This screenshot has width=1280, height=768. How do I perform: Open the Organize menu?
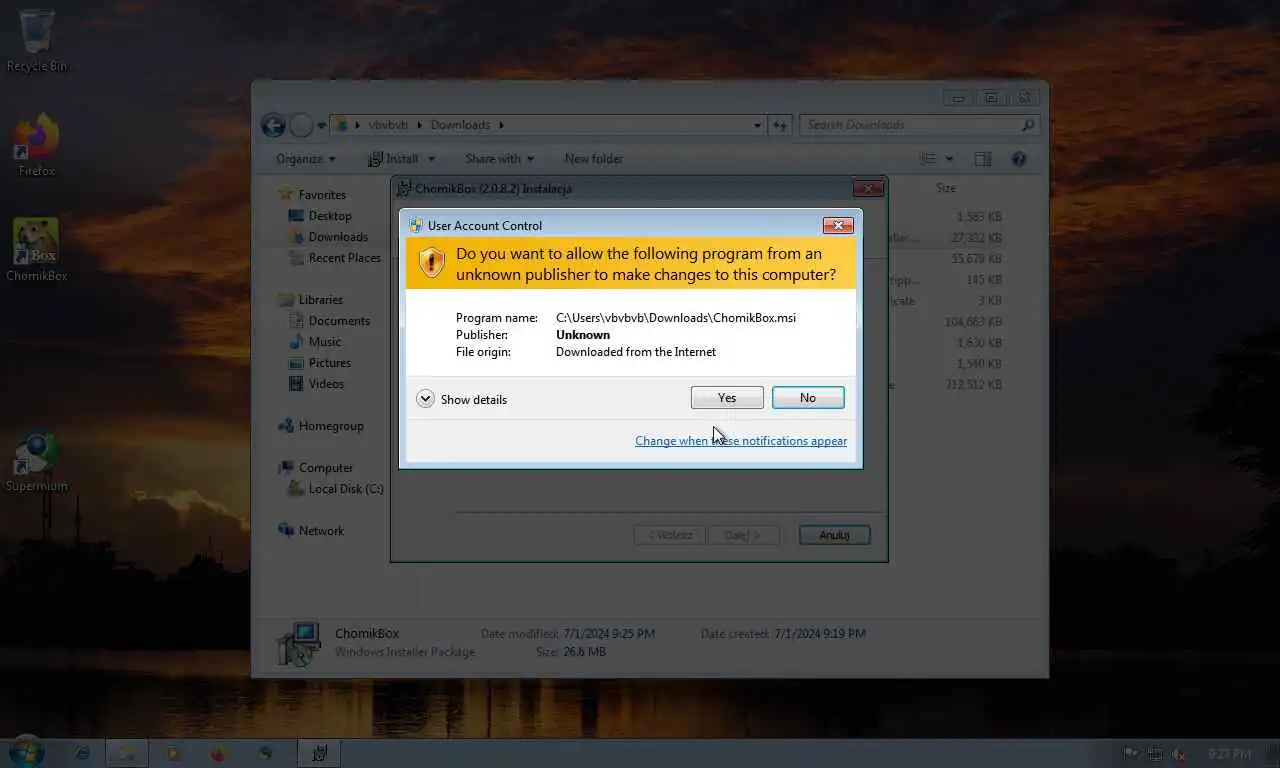[x=306, y=159]
